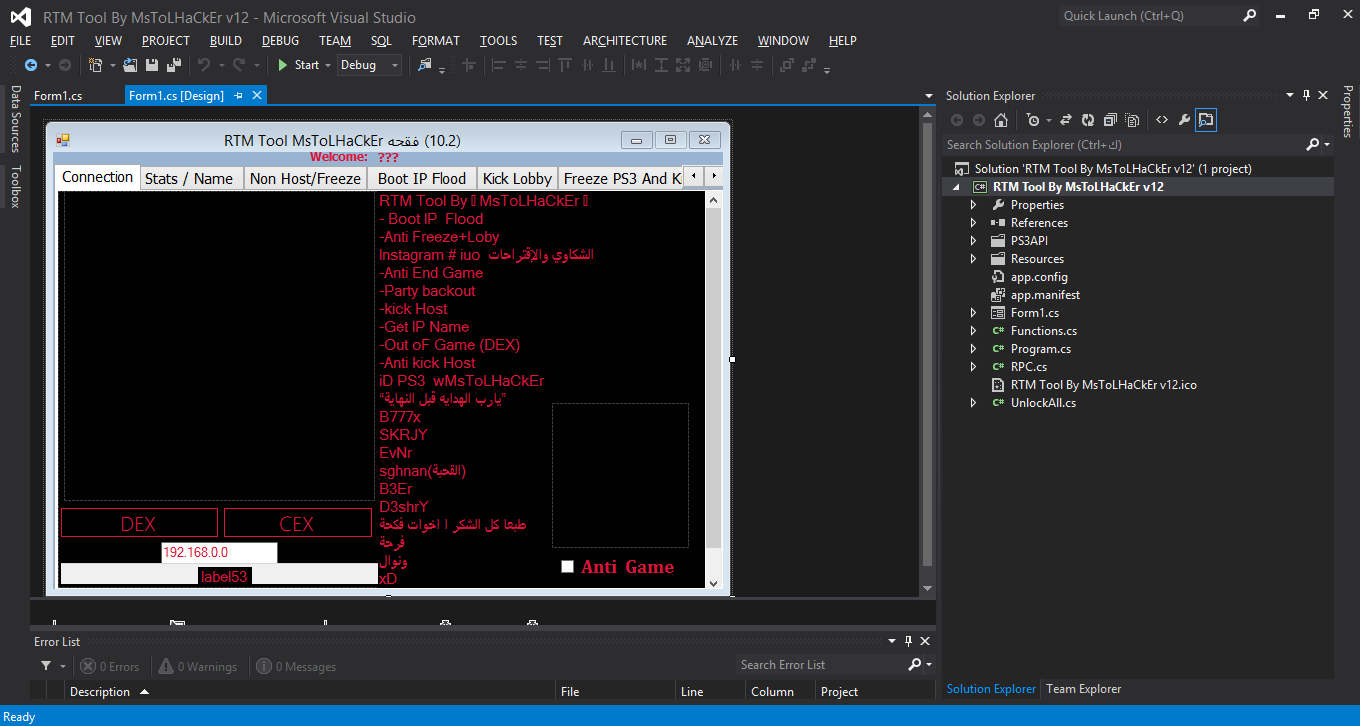Select the Stats / Name tab in the form
The width and height of the screenshot is (1360, 726).
point(189,178)
